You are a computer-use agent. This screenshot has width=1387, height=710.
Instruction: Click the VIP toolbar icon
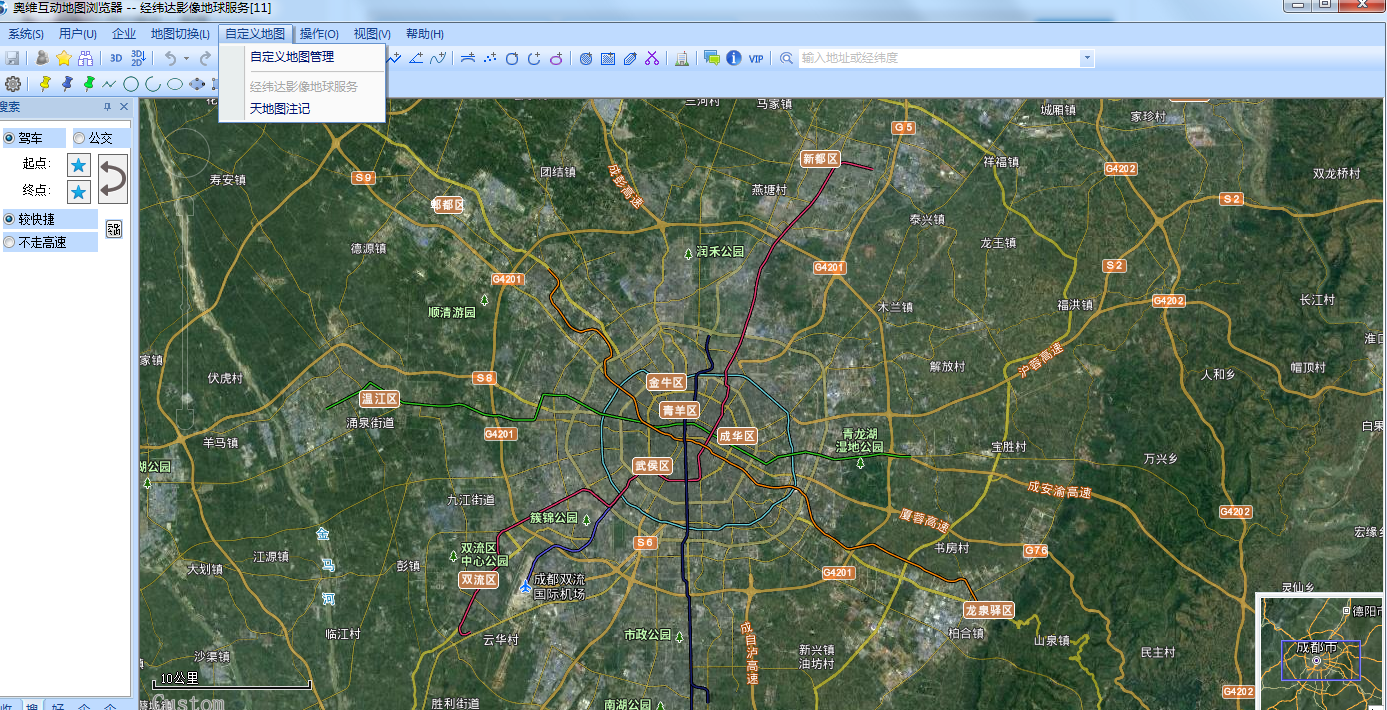click(x=756, y=58)
